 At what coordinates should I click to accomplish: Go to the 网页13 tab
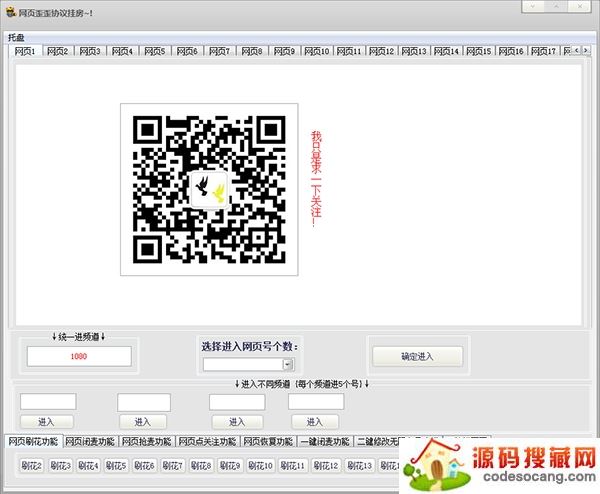coord(414,51)
